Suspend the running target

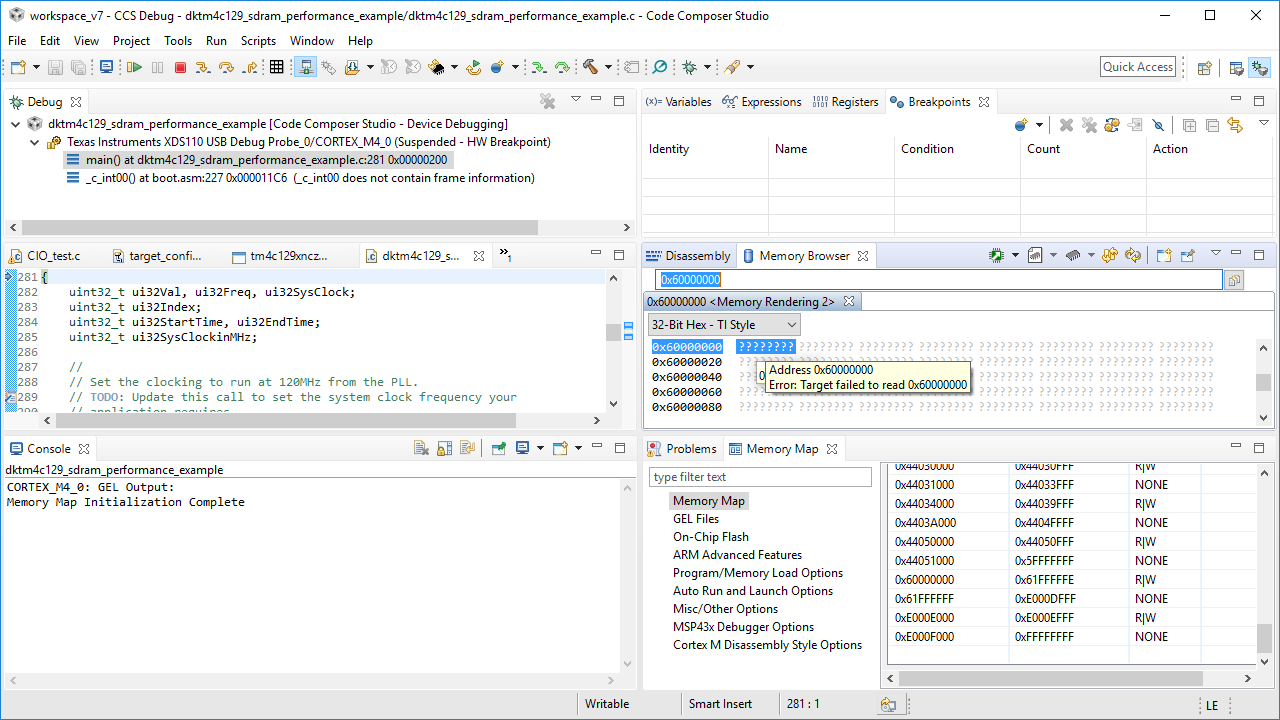click(157, 66)
